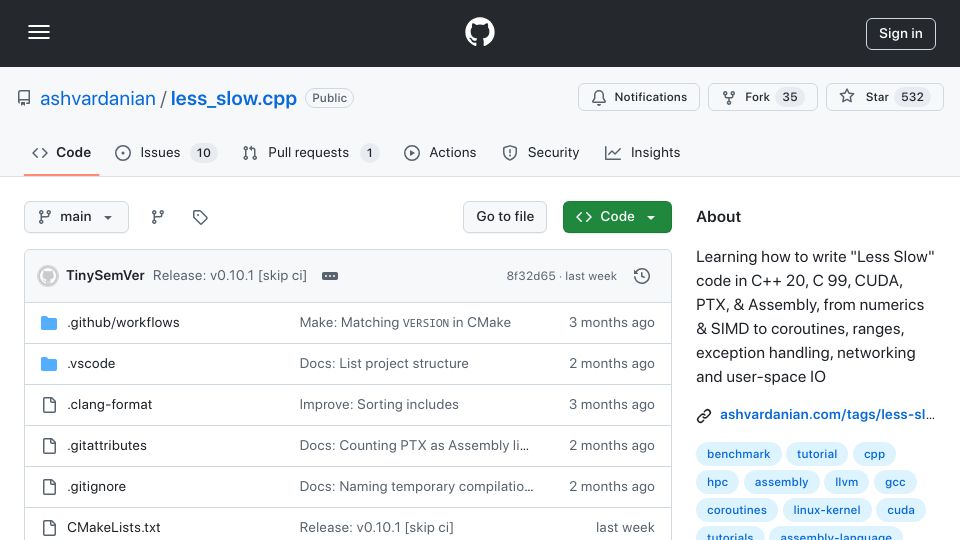
Task: Select the assembly topic tag
Action: pyautogui.click(x=781, y=482)
